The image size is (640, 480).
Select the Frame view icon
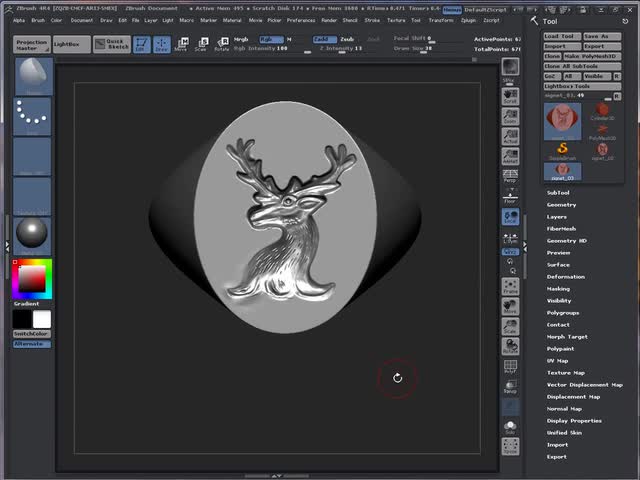[x=510, y=285]
